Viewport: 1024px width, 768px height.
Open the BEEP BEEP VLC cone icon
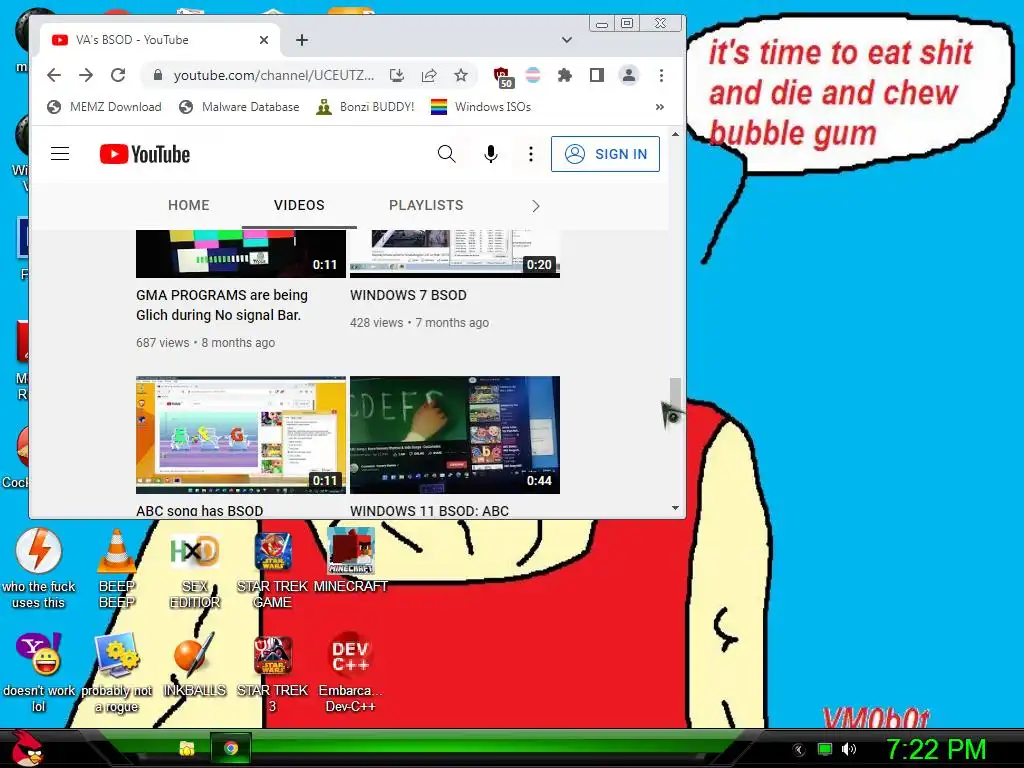[116, 568]
